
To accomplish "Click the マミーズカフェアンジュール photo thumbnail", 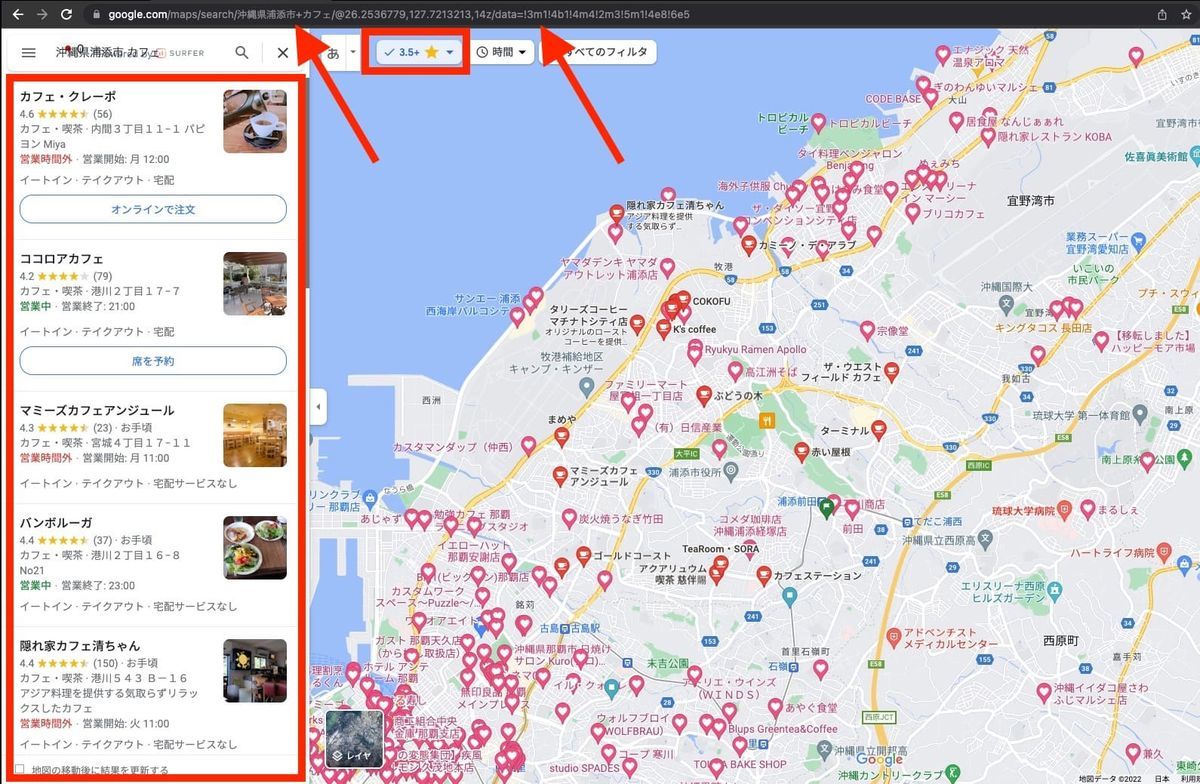I will click(x=255, y=435).
